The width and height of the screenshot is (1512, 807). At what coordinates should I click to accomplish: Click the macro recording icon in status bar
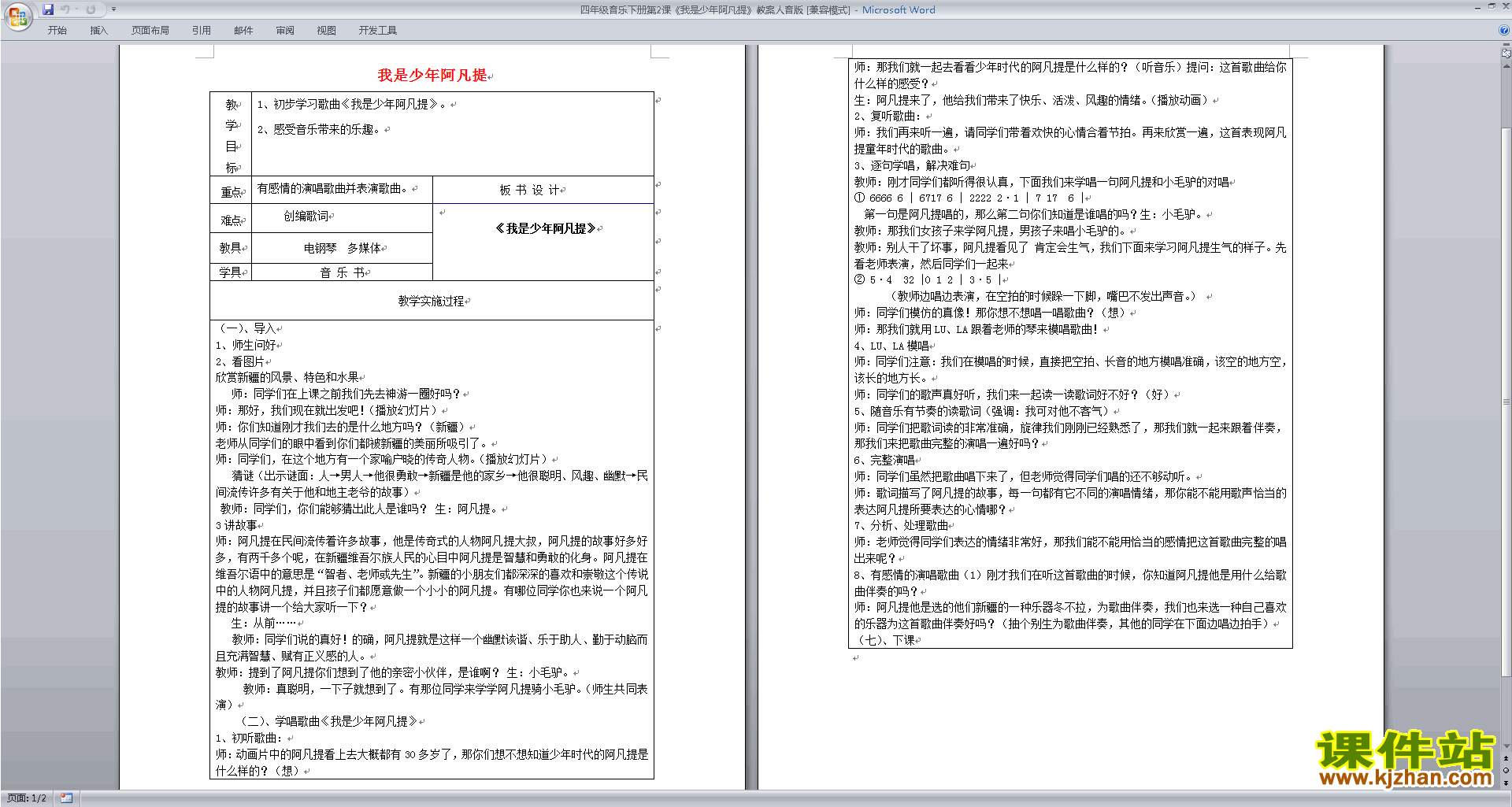point(67,798)
